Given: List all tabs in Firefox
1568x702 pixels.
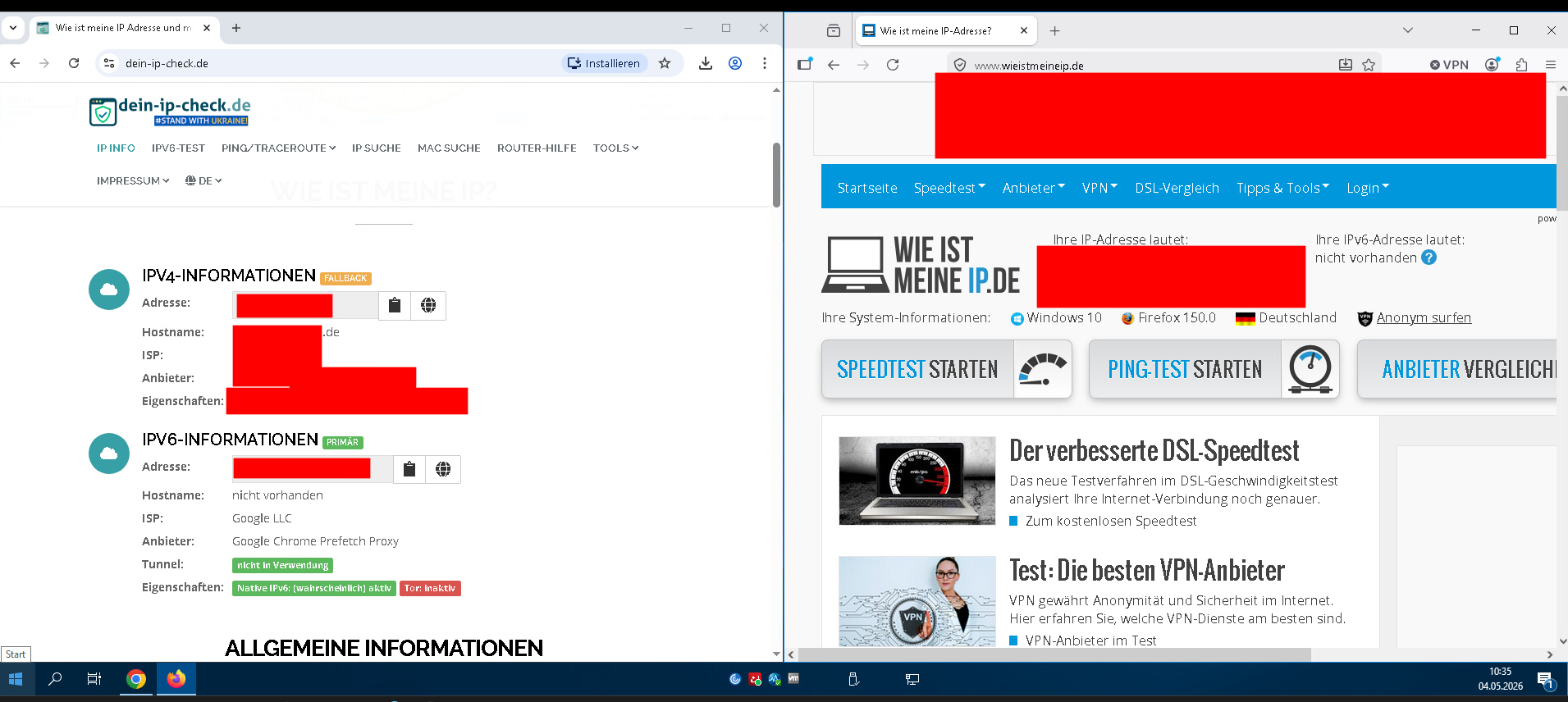Looking at the screenshot, I should coord(1408,30).
